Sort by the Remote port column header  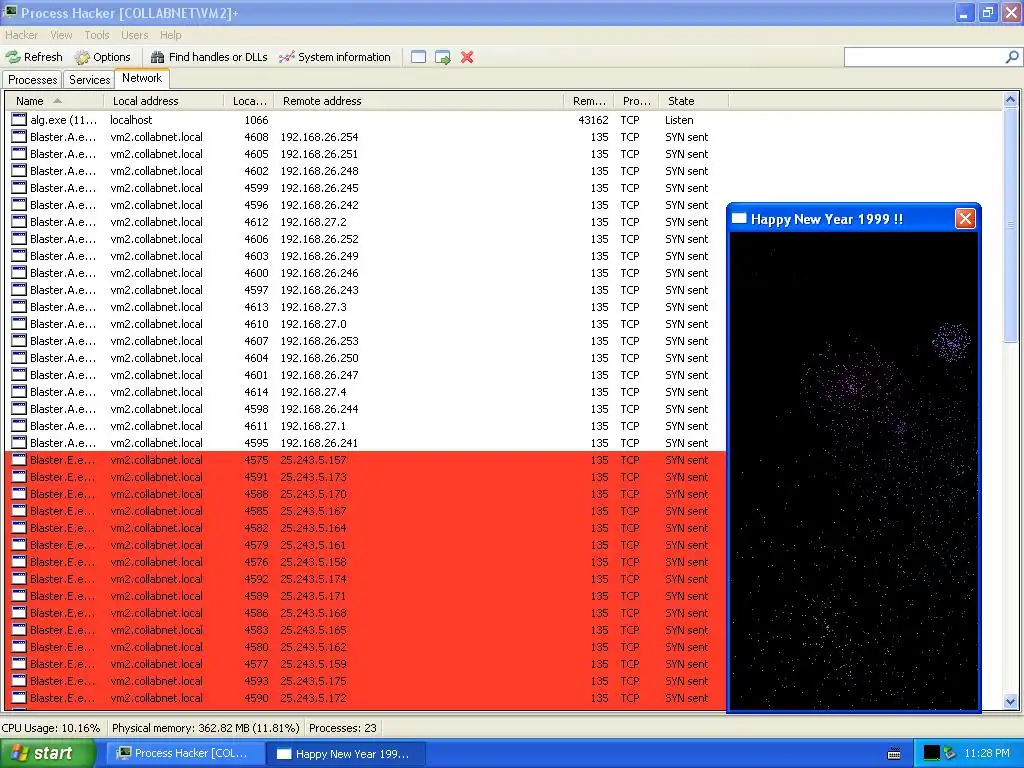pos(589,101)
